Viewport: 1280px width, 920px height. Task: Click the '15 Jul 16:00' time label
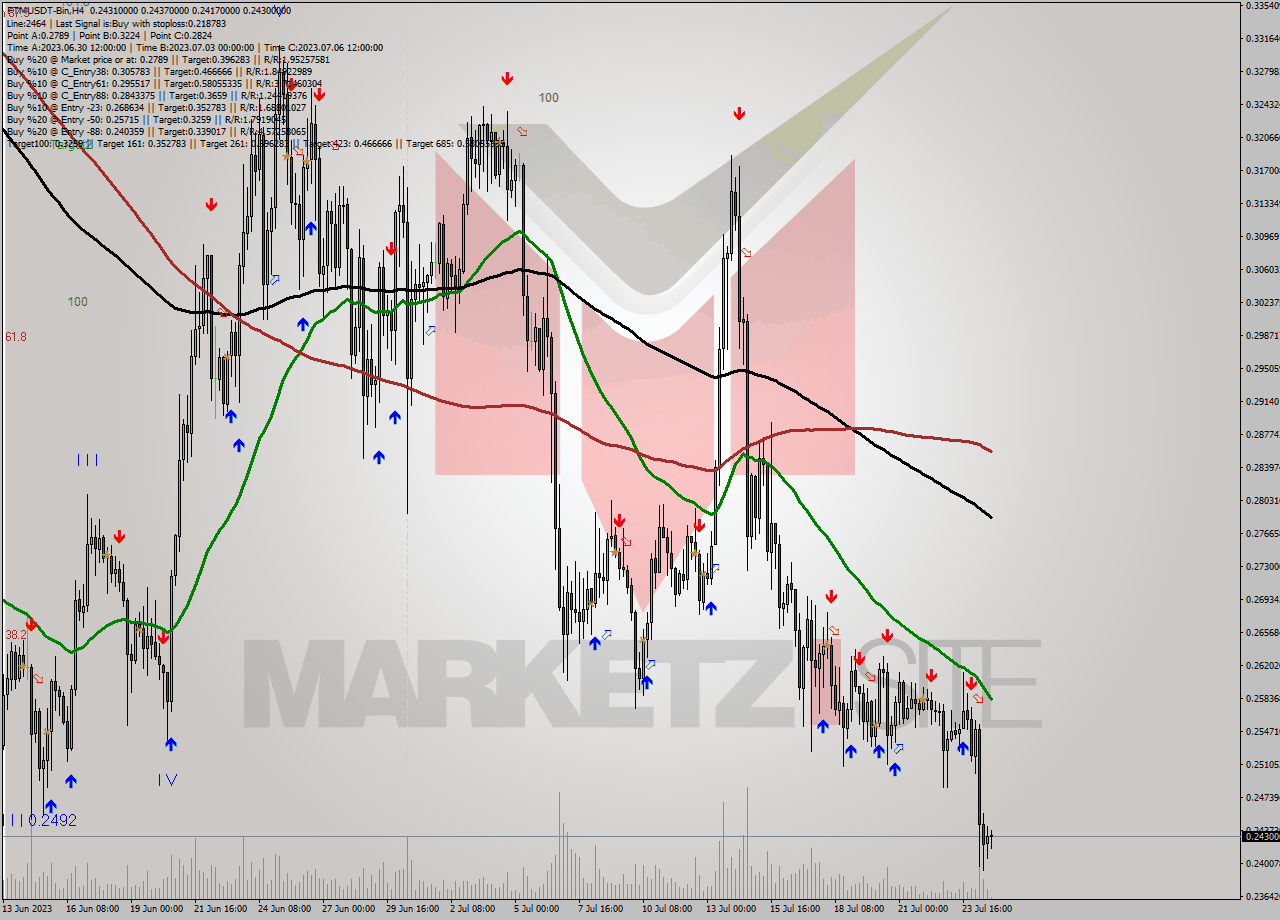795,909
